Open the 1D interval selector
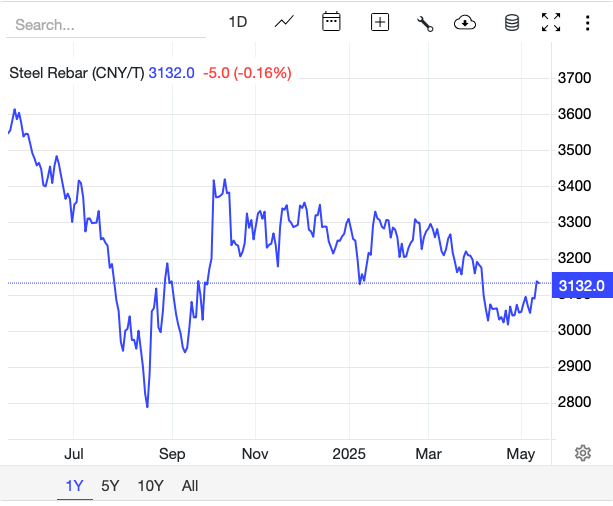 237,22
